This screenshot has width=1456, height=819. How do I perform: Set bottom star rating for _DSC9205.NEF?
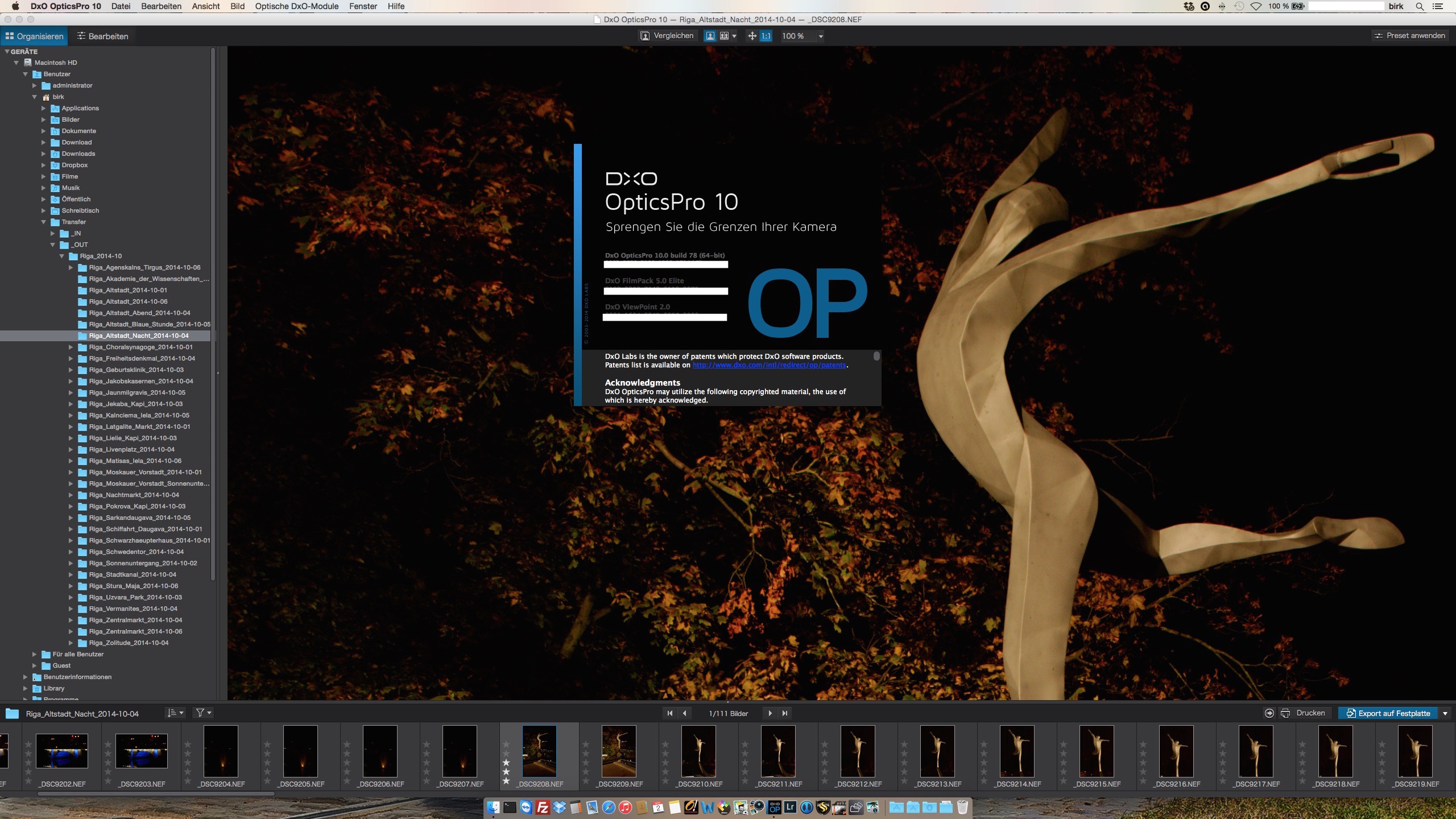click(267, 781)
